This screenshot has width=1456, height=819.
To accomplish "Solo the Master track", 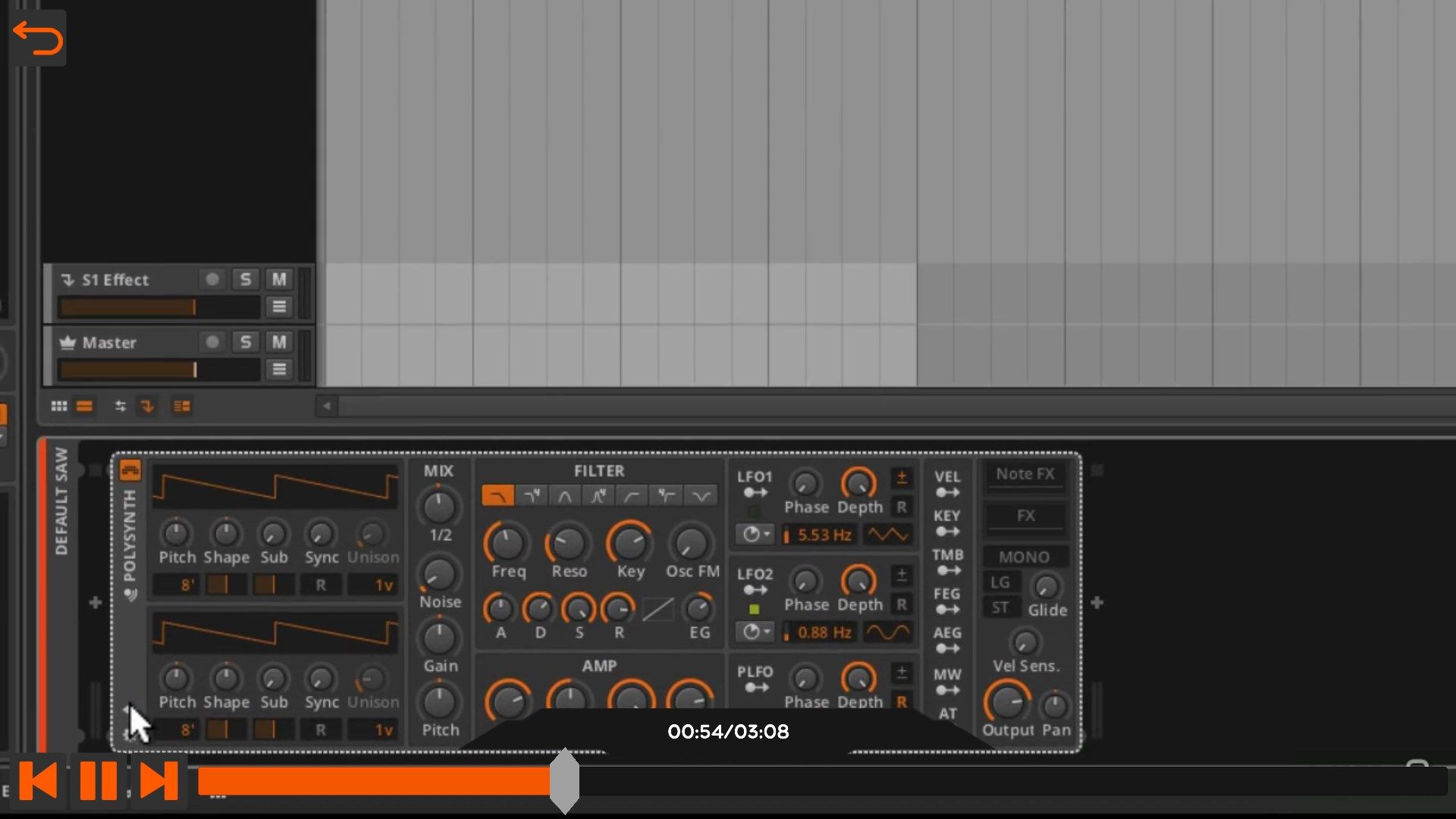I will pos(245,342).
